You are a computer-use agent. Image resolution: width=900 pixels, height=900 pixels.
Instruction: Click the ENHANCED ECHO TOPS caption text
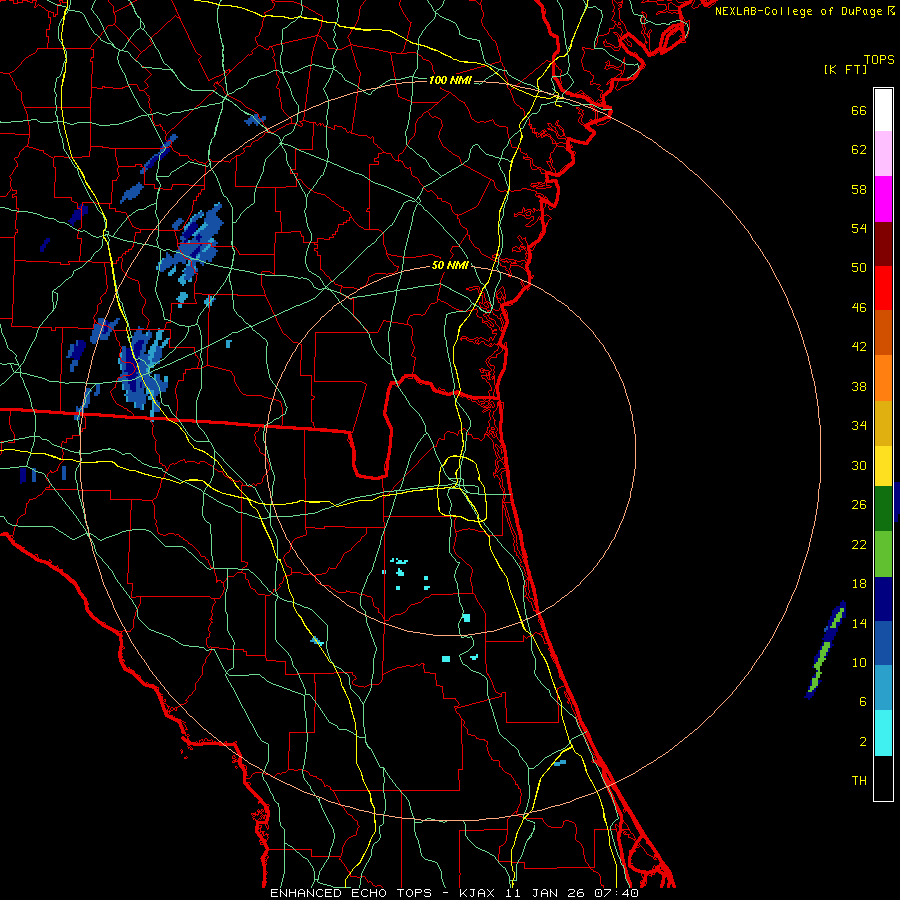tap(351, 893)
